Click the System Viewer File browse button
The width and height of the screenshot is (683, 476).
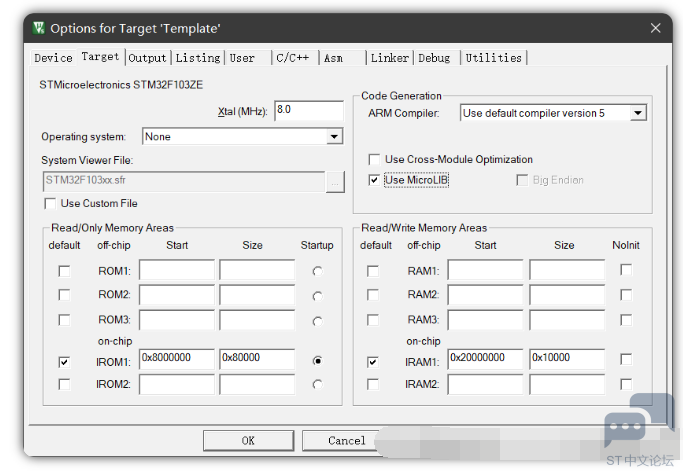[x=335, y=182]
